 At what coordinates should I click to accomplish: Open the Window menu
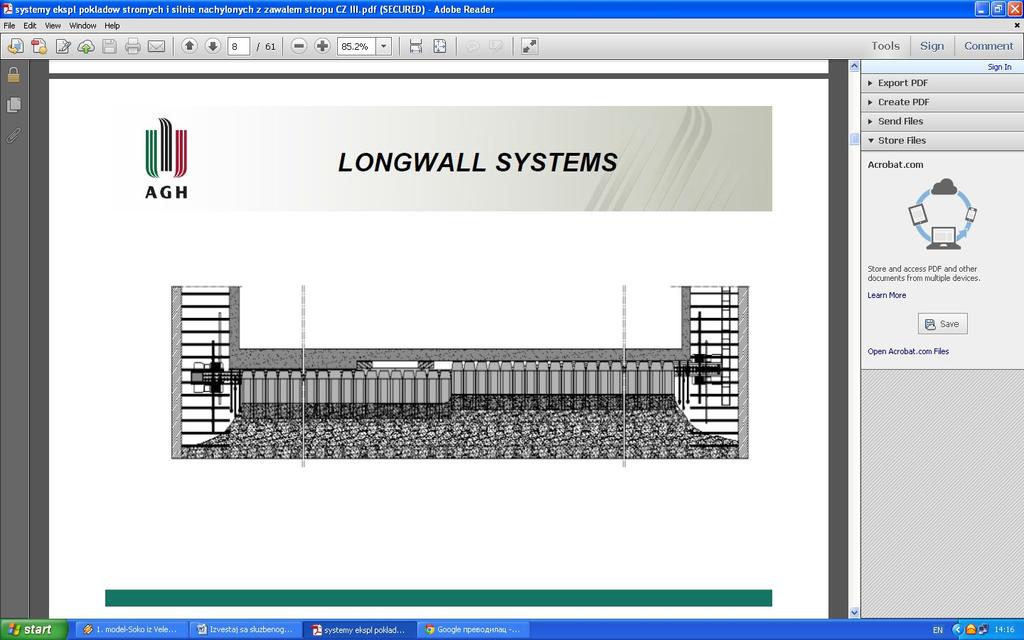click(x=83, y=25)
